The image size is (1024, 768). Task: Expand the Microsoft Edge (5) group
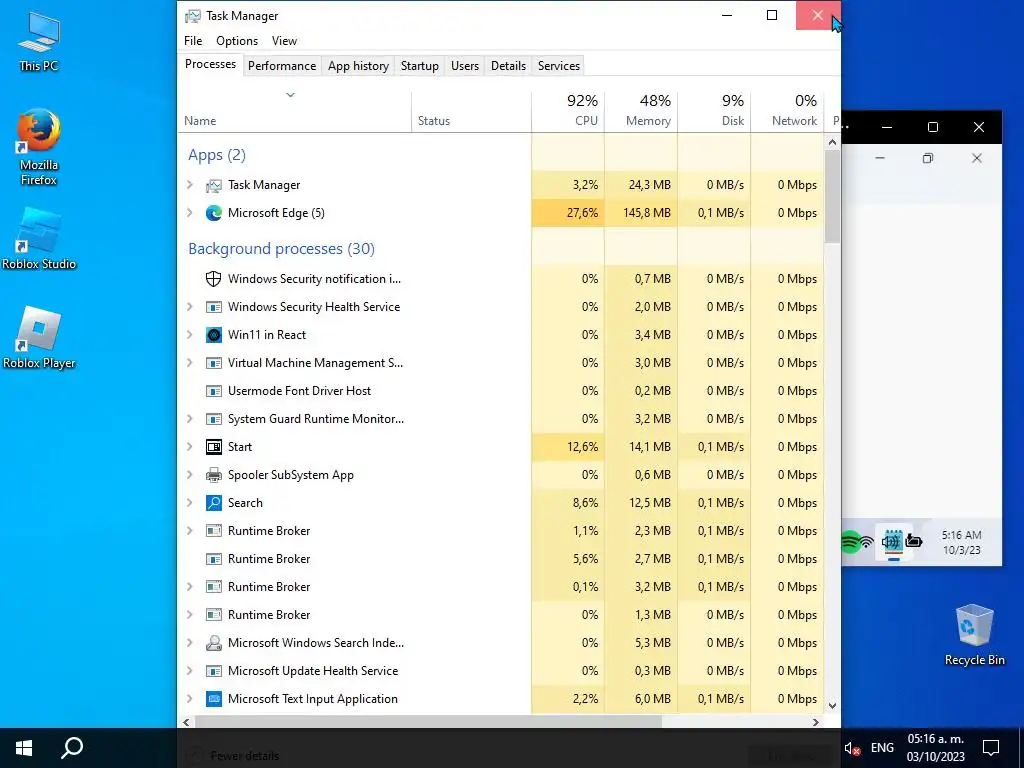click(190, 213)
